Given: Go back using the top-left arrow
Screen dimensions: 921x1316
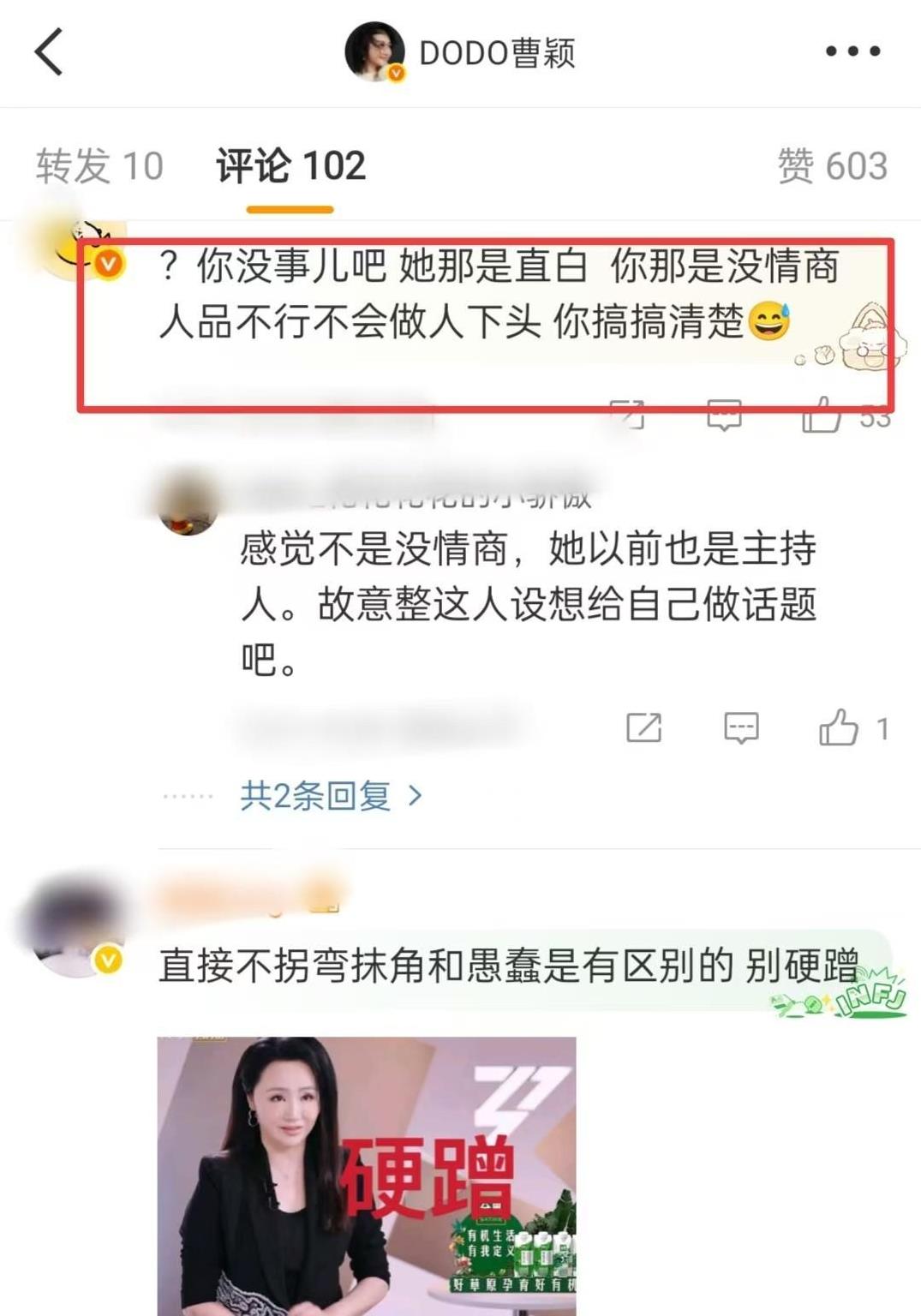Looking at the screenshot, I should click(49, 52).
